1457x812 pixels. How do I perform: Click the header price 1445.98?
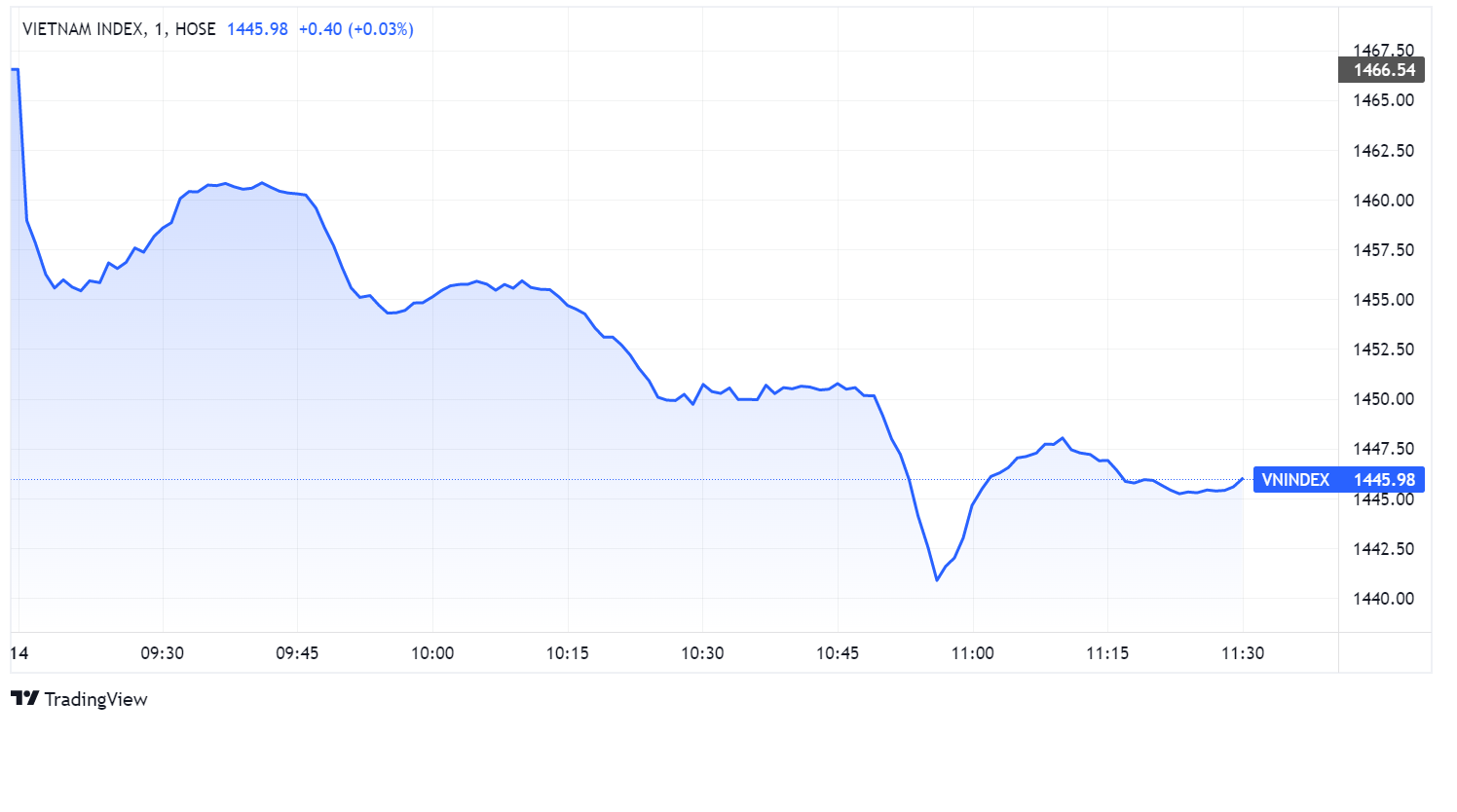pos(257,29)
